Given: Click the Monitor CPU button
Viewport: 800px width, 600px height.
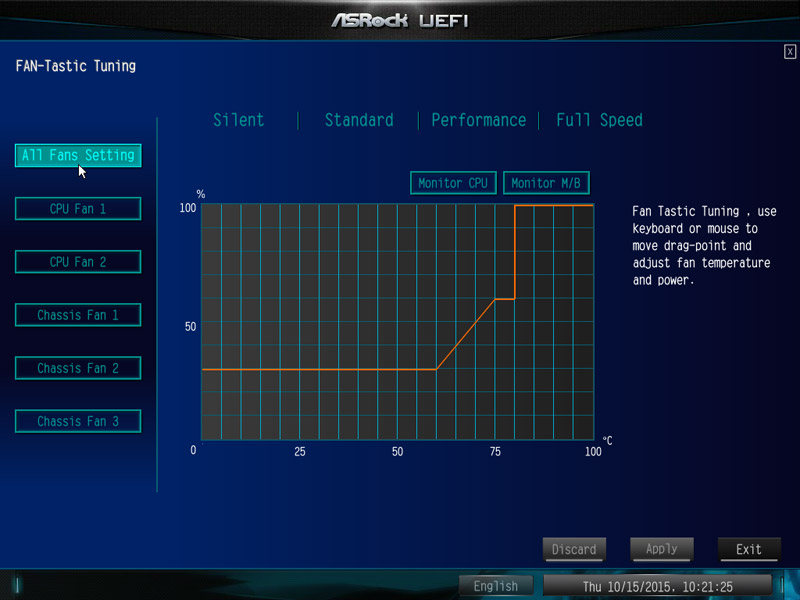Looking at the screenshot, I should click(x=453, y=183).
